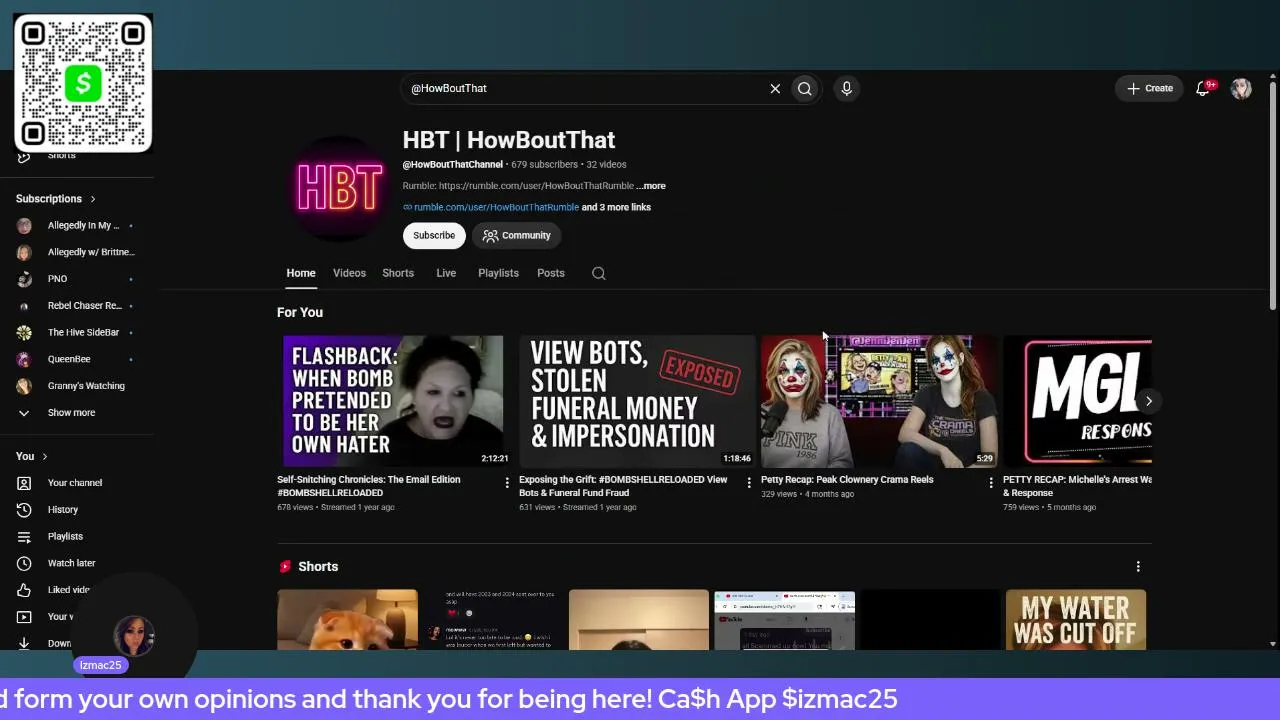Open options menu for Petty Recap Peak Clownery video
This screenshot has height=720, width=1280.
pos(991,483)
